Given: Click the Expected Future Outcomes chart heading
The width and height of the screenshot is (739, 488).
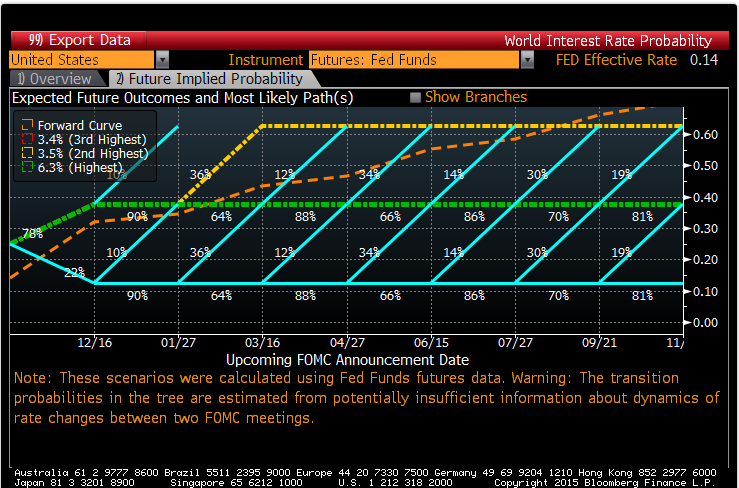Looking at the screenshot, I should [x=182, y=98].
